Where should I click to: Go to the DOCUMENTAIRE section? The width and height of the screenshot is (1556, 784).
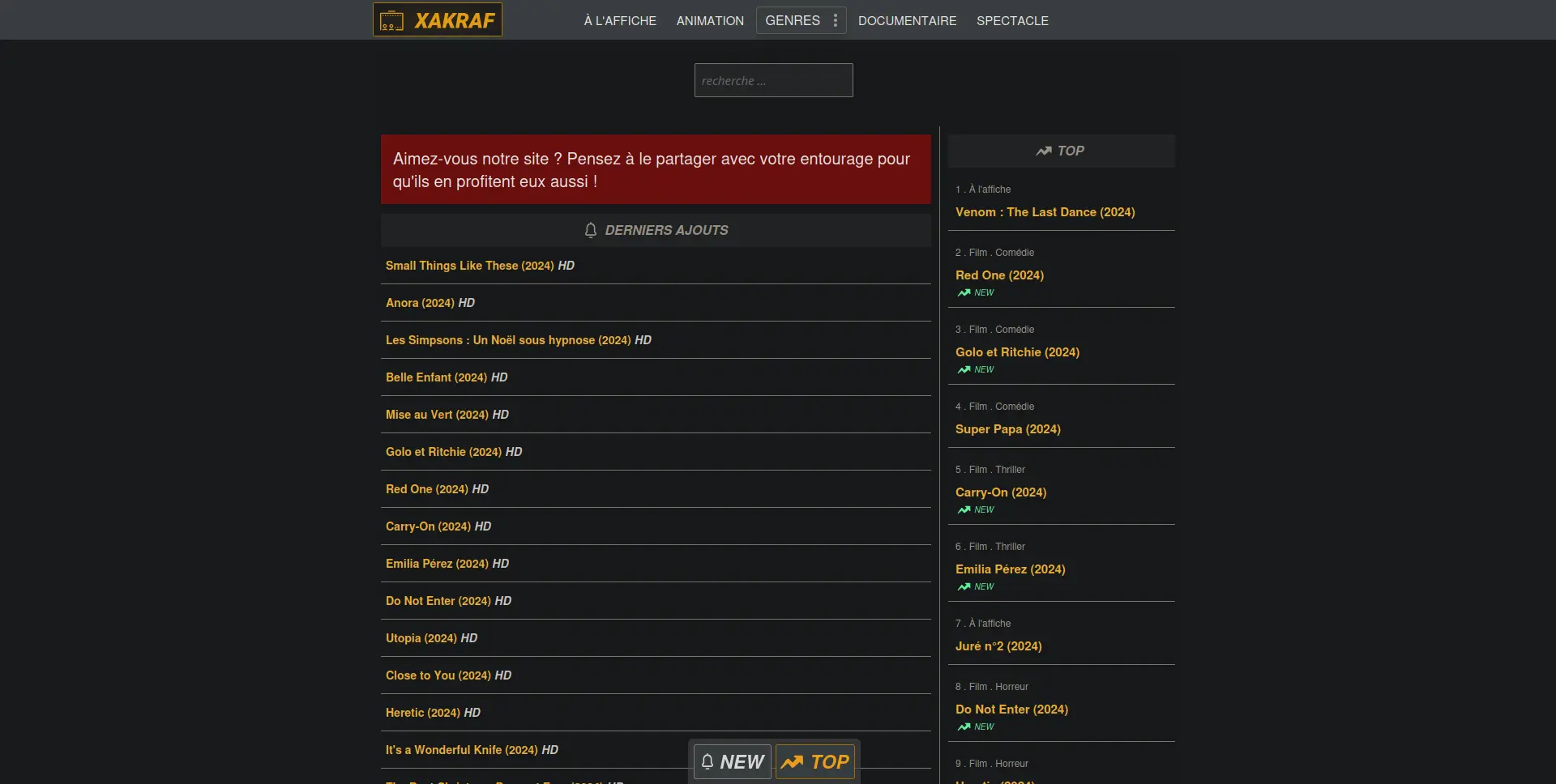pos(907,20)
